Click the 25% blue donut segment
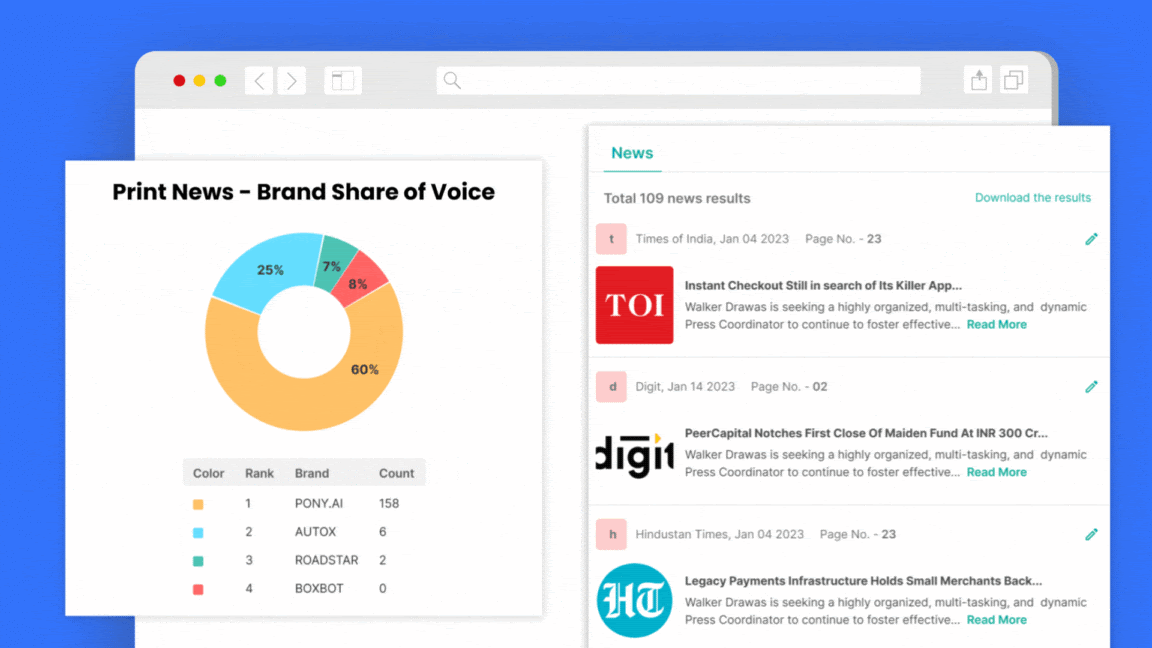Image resolution: width=1152 pixels, height=648 pixels. [268, 268]
